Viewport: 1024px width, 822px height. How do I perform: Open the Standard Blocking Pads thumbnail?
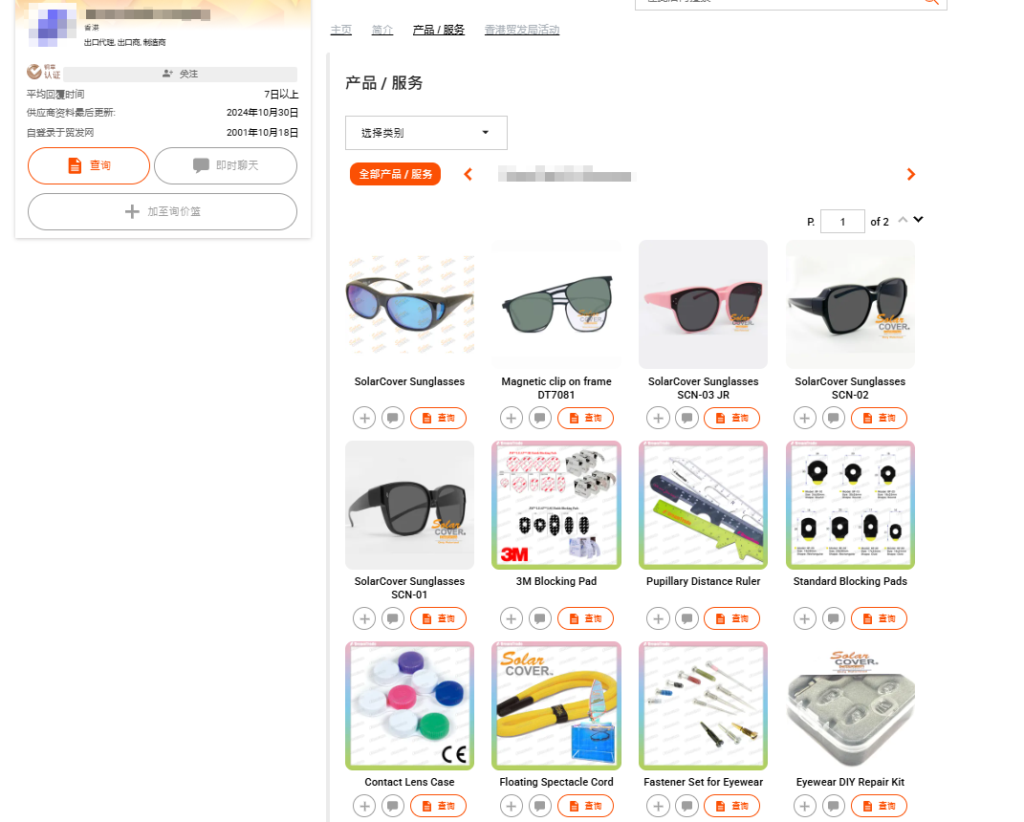point(850,505)
